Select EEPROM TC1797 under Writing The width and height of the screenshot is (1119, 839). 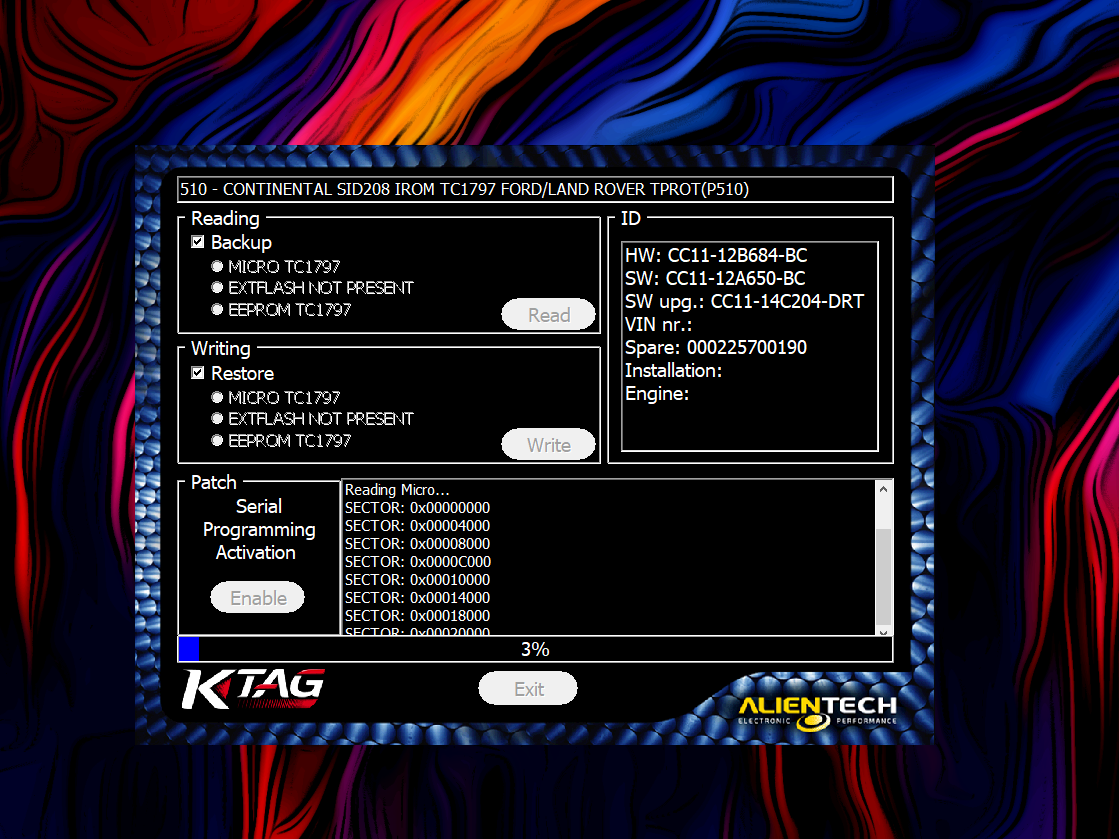[x=217, y=441]
